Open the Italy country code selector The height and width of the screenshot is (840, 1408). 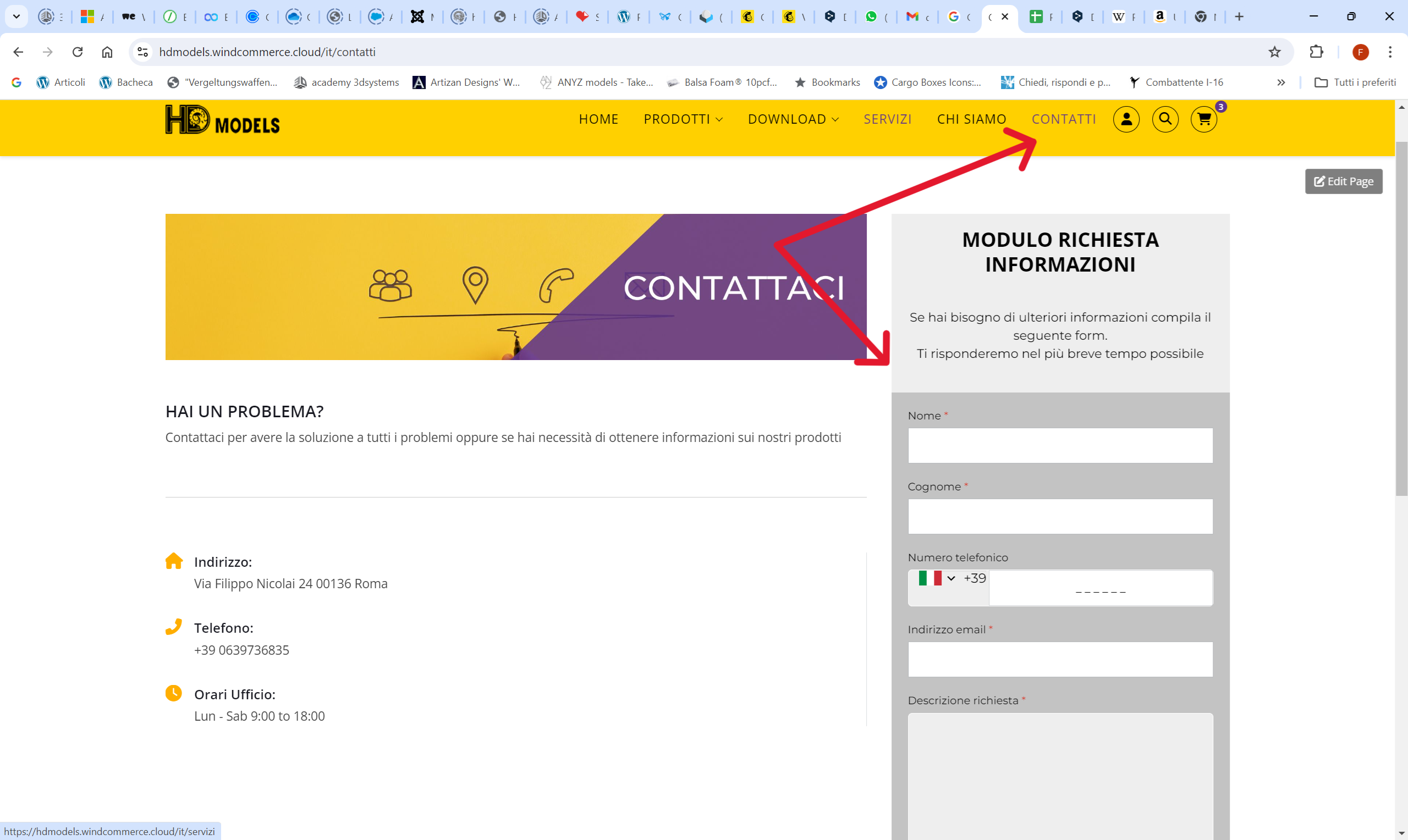(937, 578)
